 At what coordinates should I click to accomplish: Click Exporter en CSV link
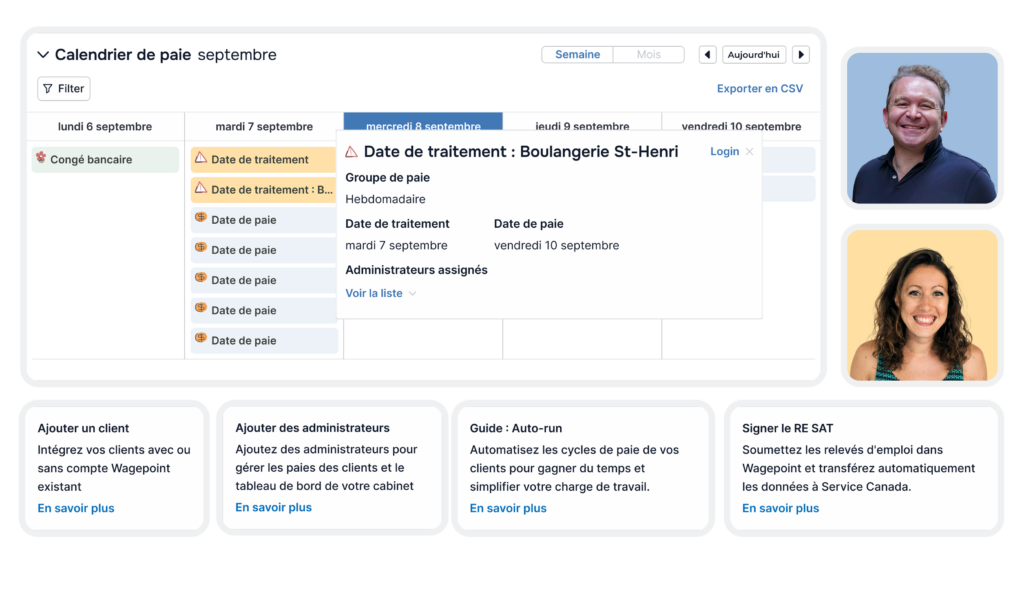[760, 88]
